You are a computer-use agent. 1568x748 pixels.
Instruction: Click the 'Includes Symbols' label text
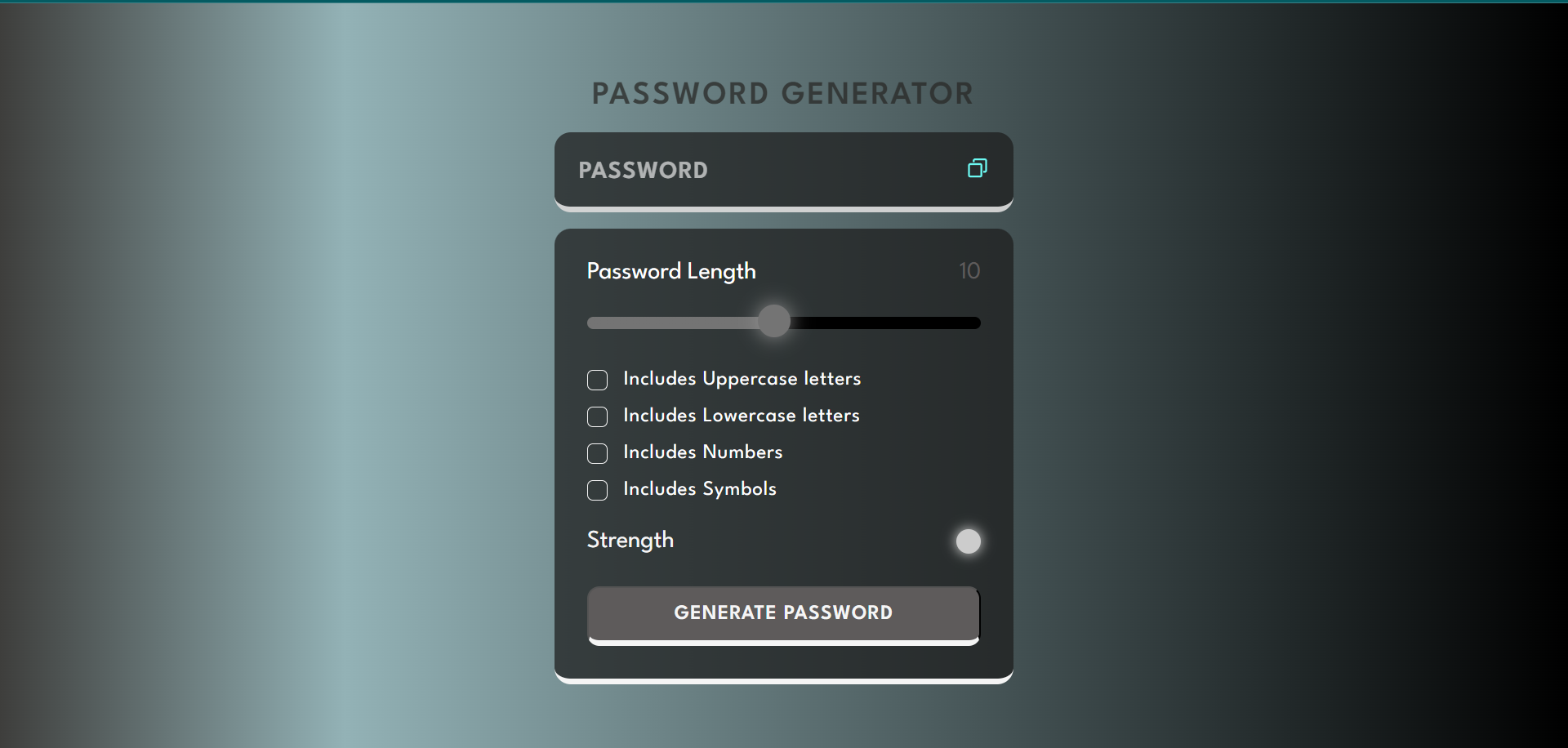[699, 489]
